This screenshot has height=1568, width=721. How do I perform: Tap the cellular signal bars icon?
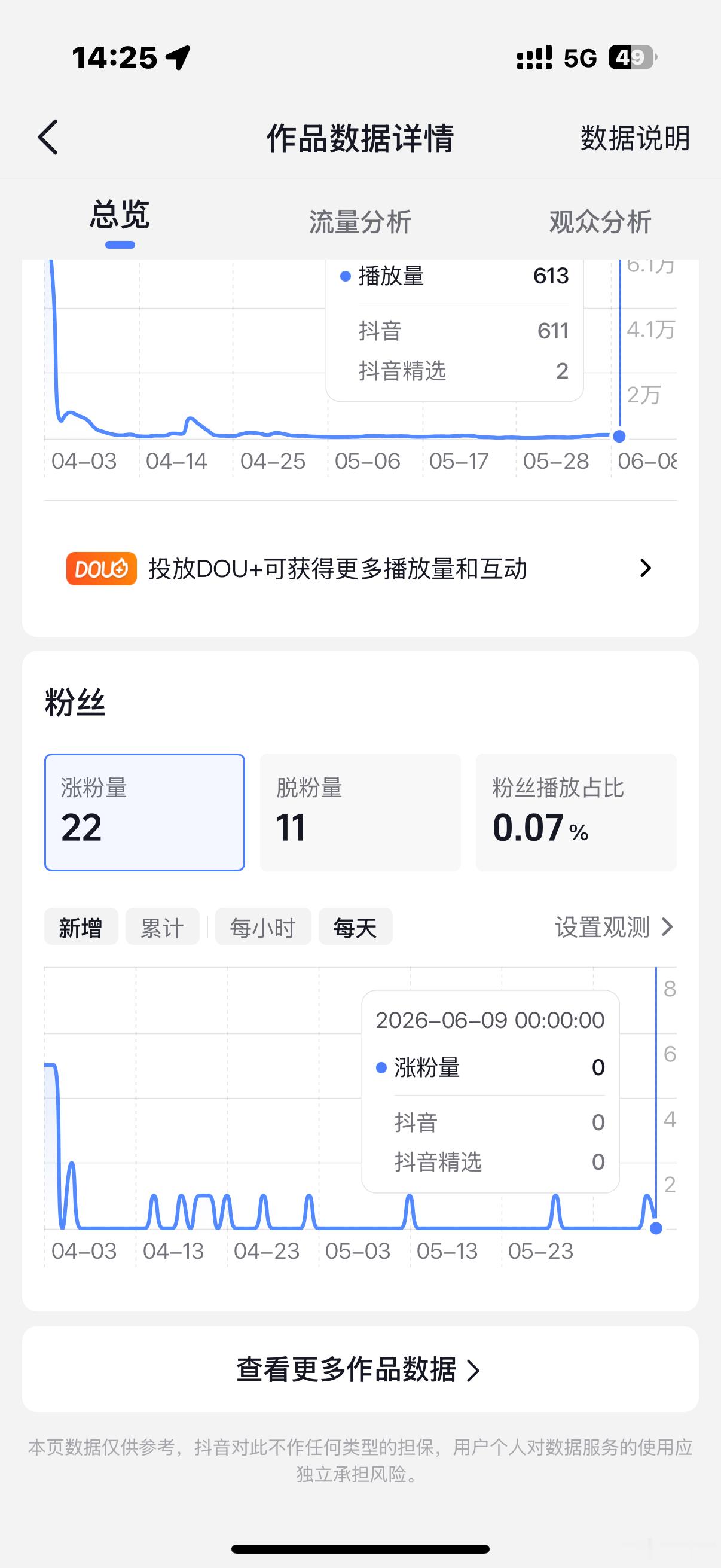point(534,58)
